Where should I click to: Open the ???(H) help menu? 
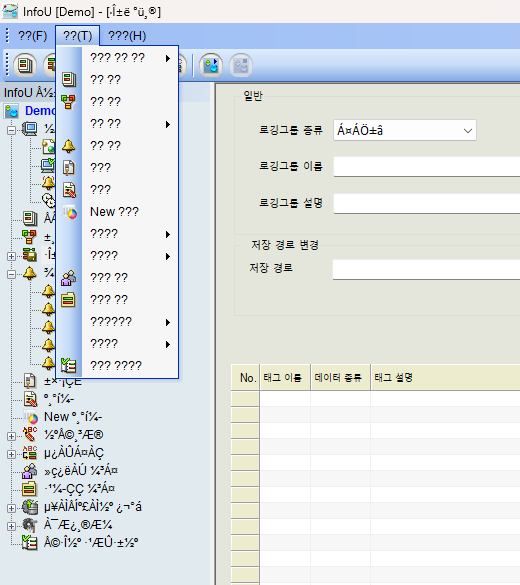pyautogui.click(x=127, y=36)
